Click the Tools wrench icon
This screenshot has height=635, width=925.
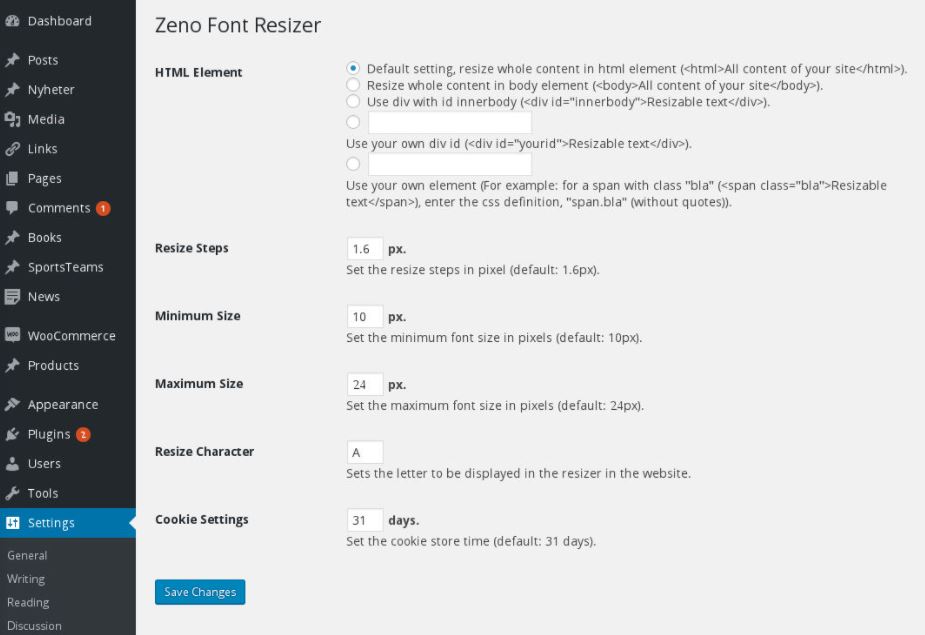tap(12, 493)
